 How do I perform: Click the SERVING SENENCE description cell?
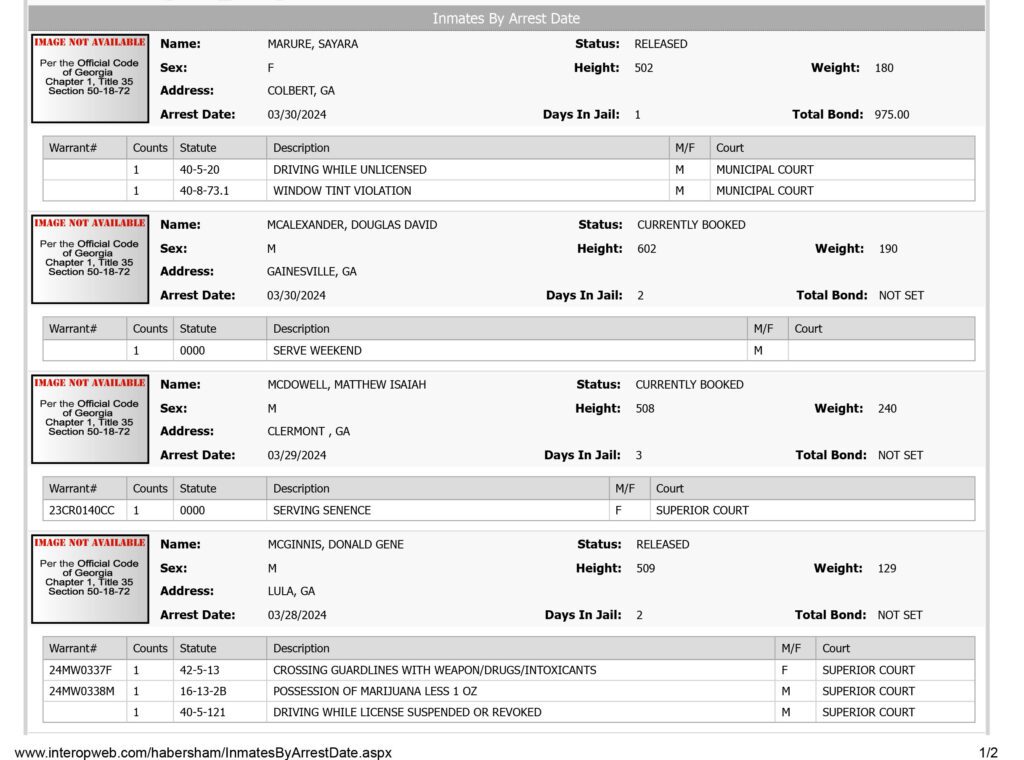pos(438,511)
